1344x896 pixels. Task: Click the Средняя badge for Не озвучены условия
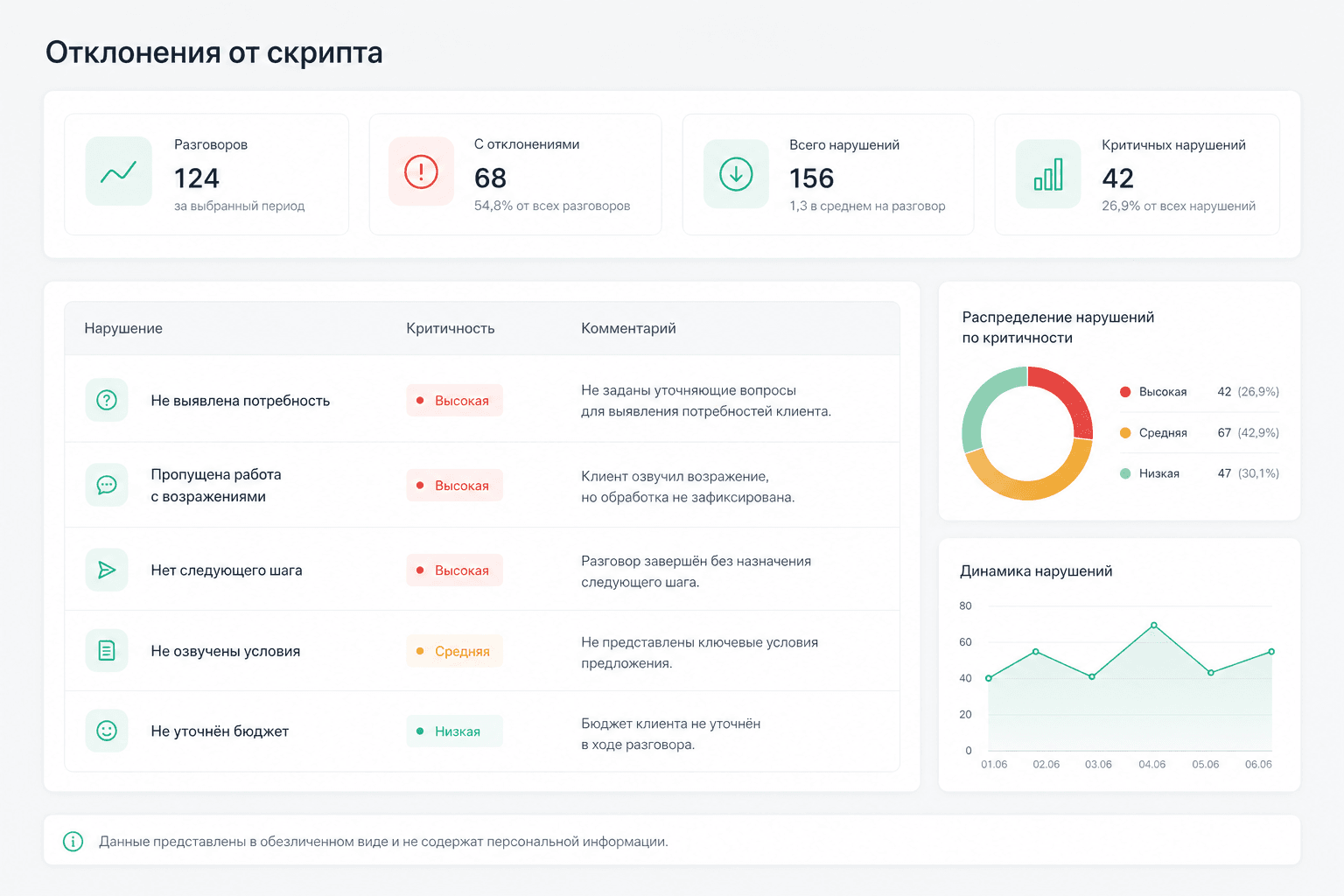coord(454,650)
